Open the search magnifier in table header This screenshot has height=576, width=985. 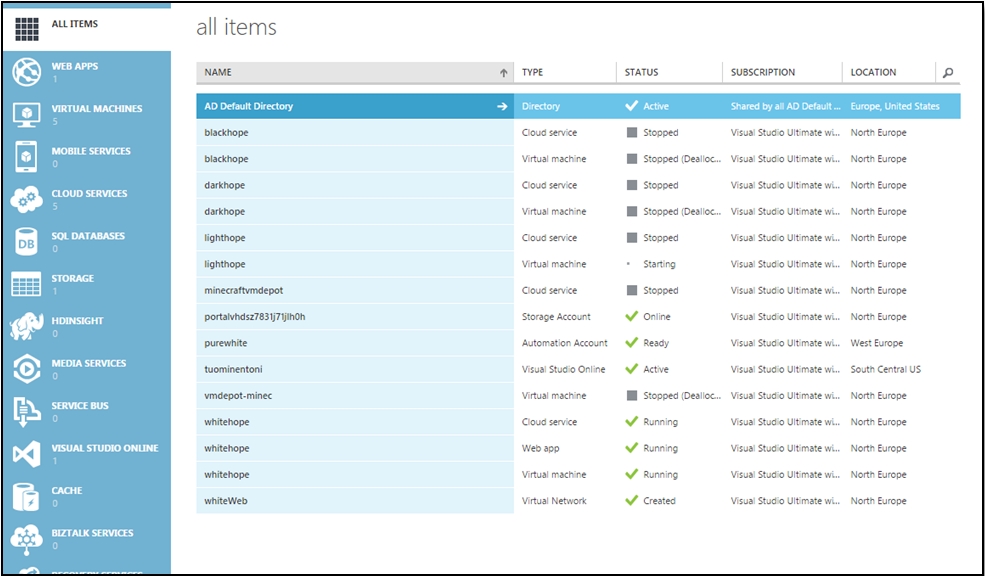click(x=948, y=73)
